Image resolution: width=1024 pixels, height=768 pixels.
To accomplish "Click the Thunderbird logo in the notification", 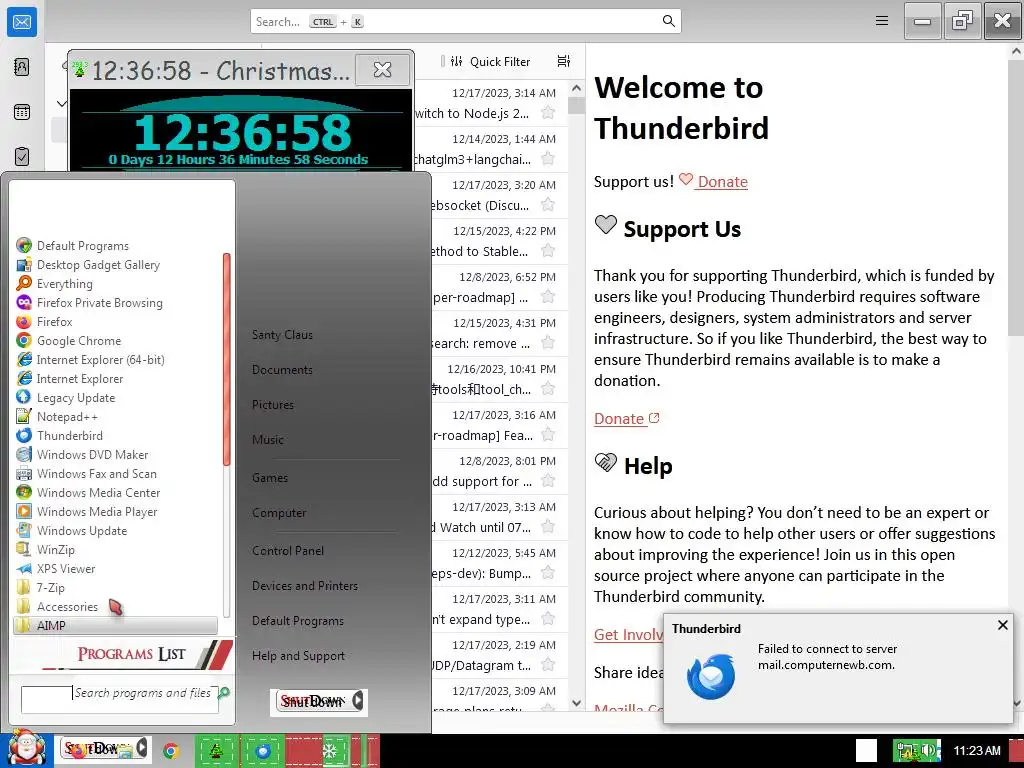I will coord(711,677).
